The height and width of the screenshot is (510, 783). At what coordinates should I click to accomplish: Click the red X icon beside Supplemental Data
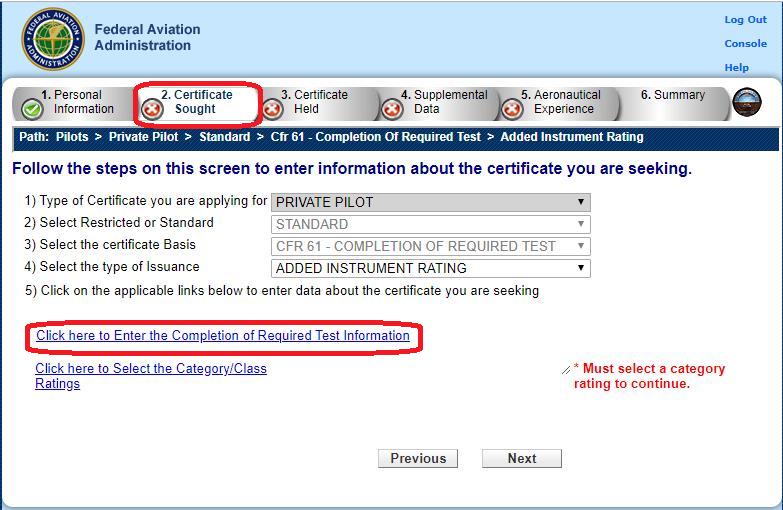[392, 108]
